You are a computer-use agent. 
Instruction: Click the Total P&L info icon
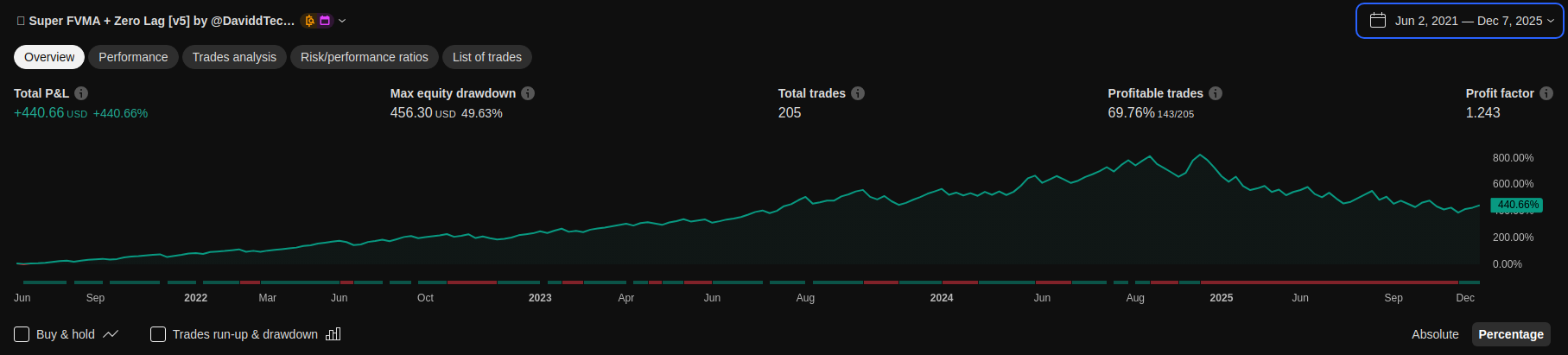pos(81,93)
